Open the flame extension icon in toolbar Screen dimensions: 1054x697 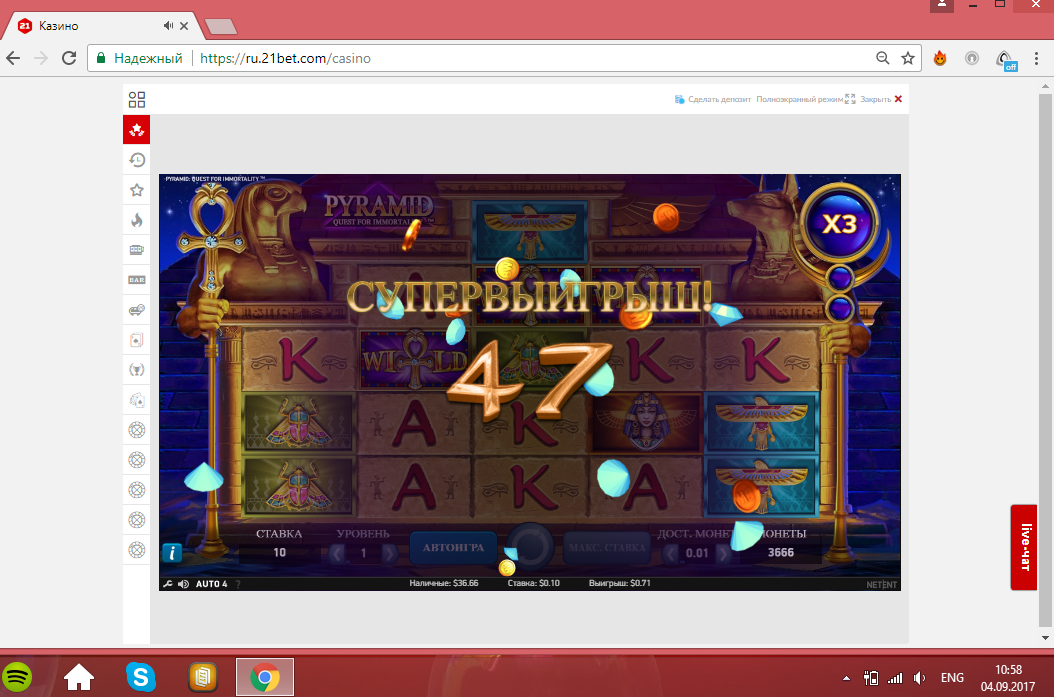click(x=940, y=58)
